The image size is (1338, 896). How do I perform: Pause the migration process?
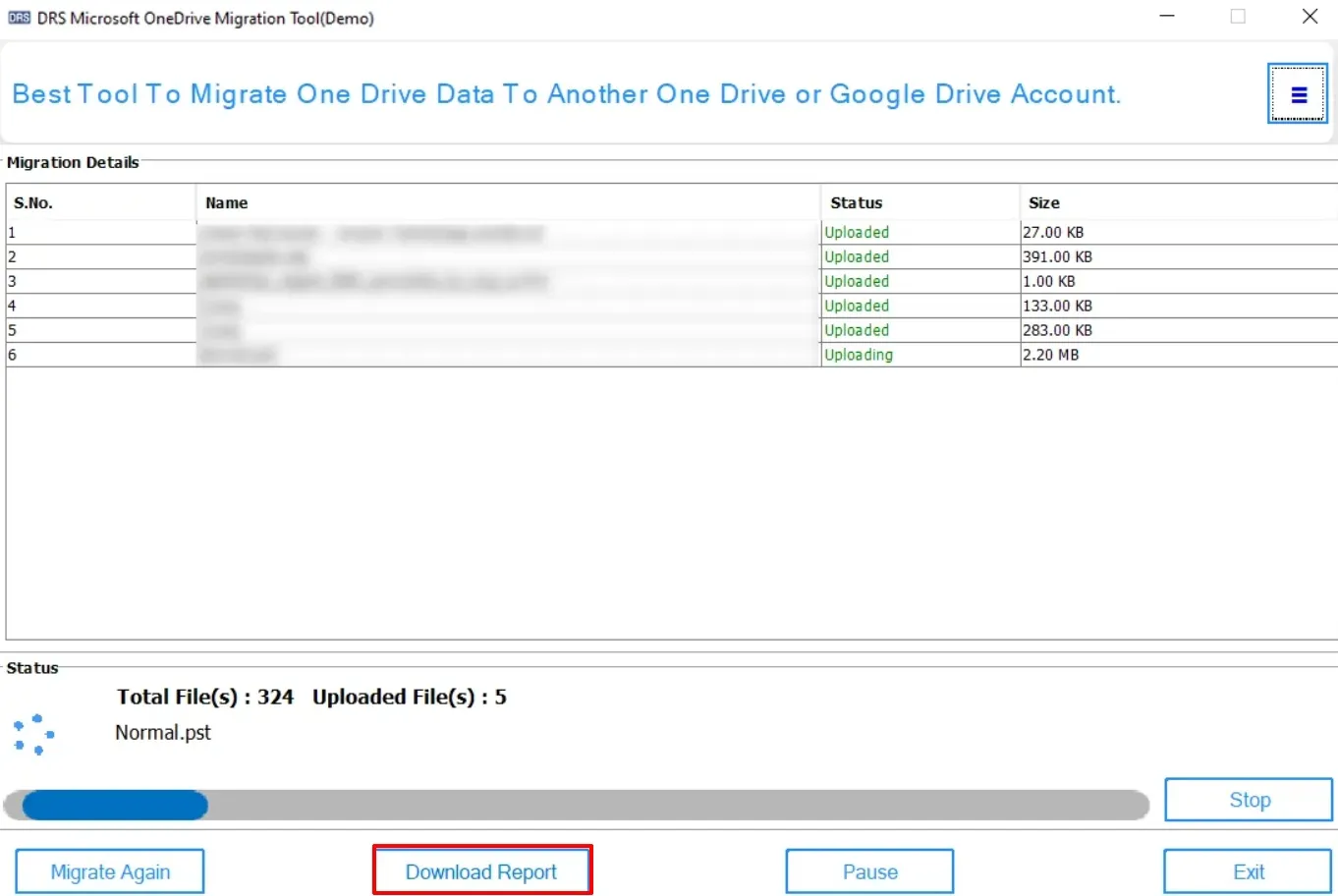click(869, 871)
